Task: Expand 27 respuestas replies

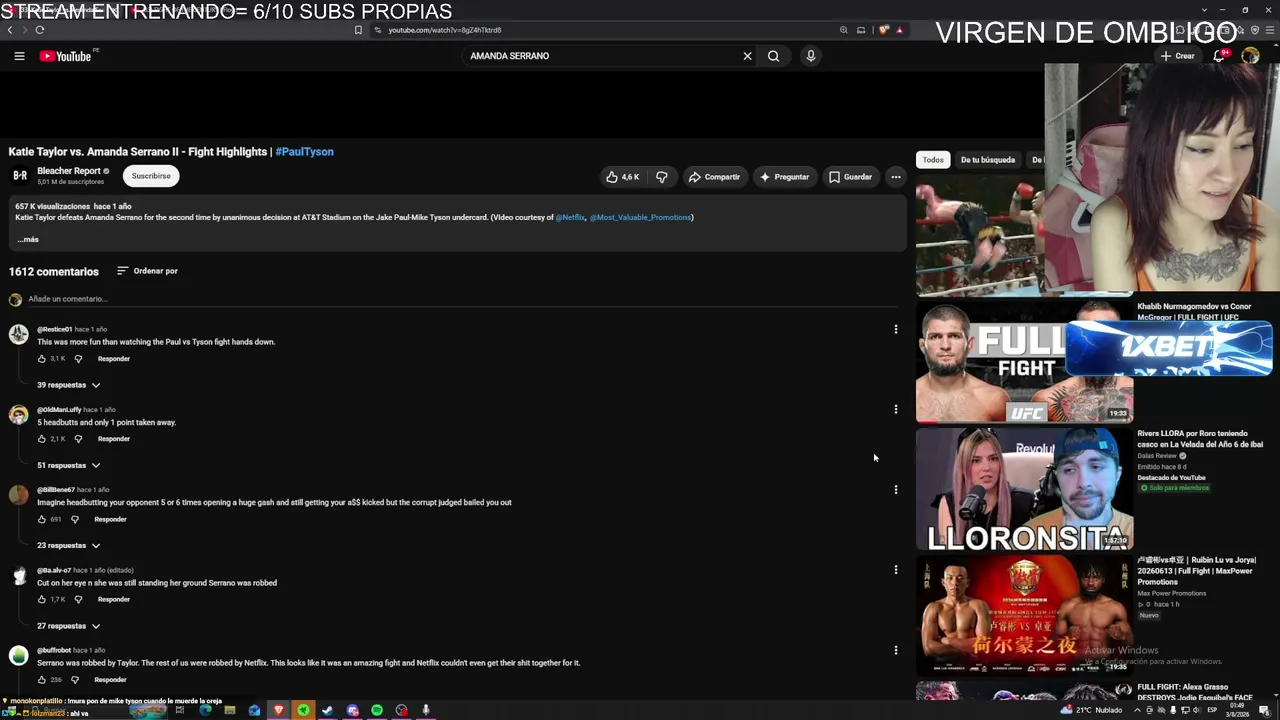Action: [x=69, y=626]
